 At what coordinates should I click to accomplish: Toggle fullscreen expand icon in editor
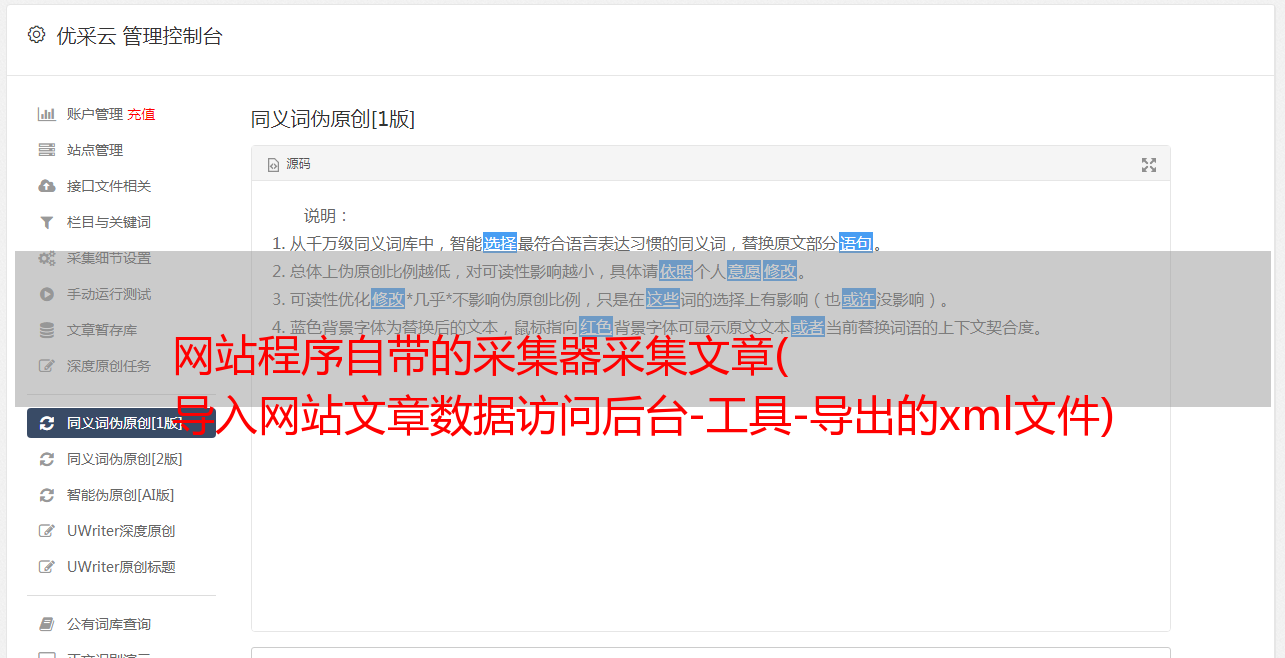1149,165
